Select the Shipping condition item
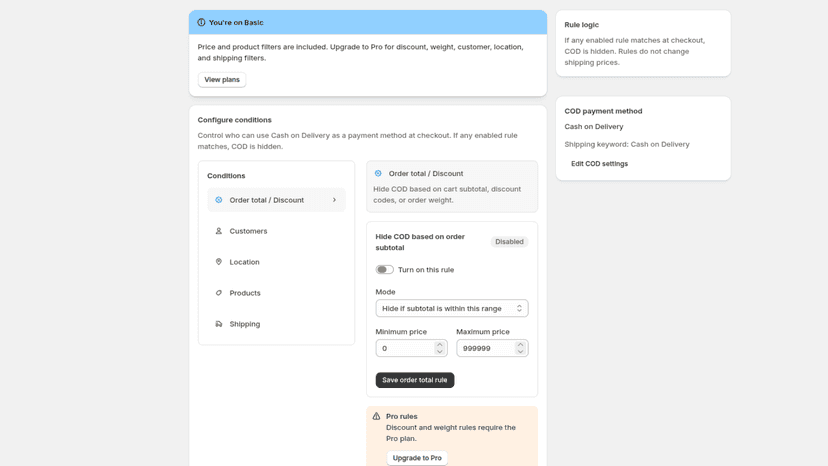 (276, 324)
